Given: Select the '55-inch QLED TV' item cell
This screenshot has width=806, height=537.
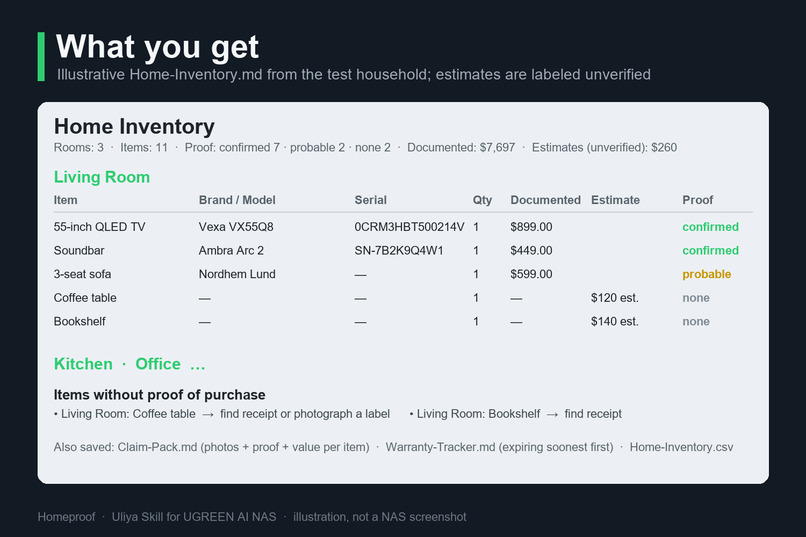Looking at the screenshot, I should coord(100,227).
